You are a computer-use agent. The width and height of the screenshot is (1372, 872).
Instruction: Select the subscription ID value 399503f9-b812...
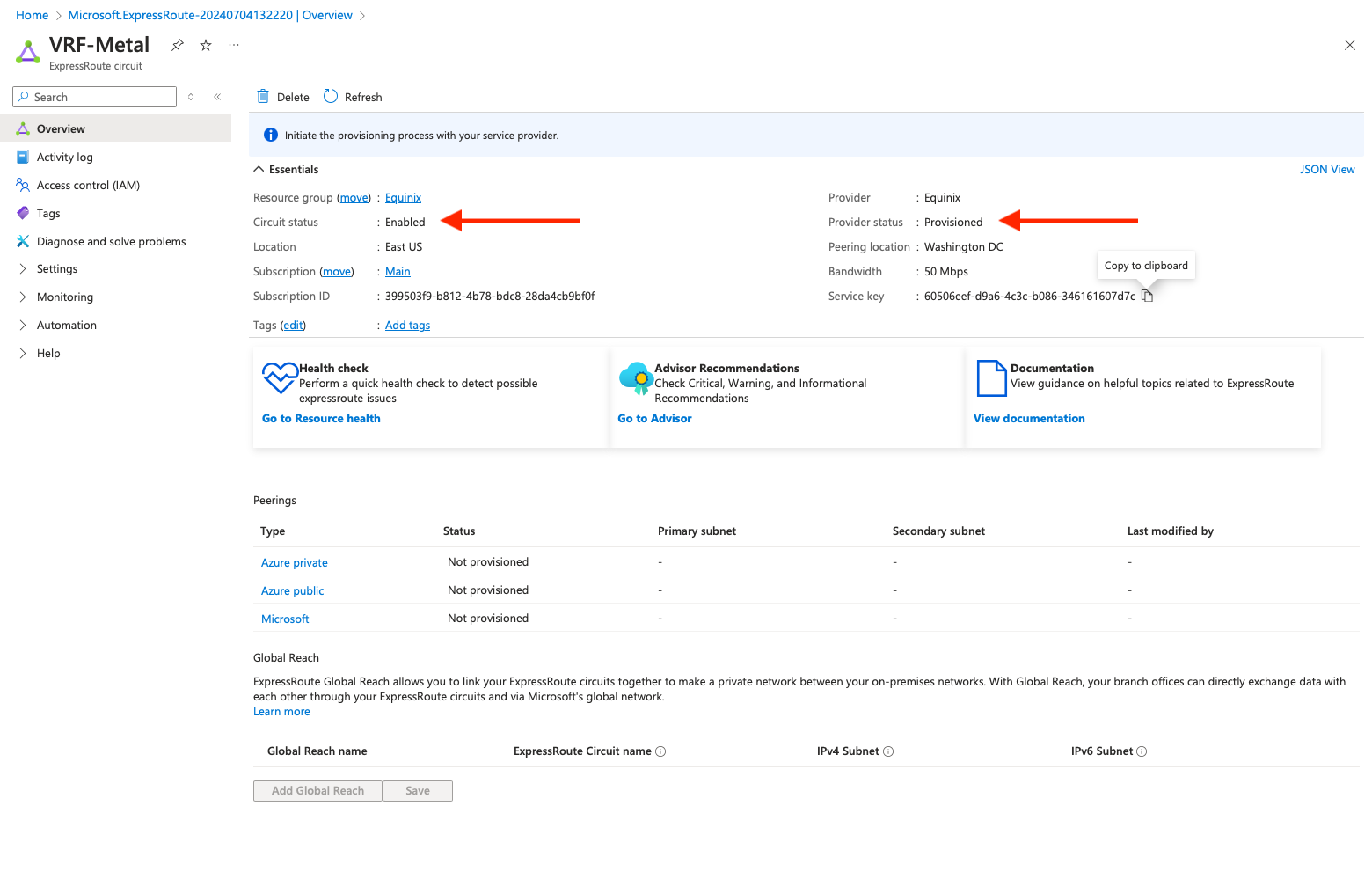490,296
